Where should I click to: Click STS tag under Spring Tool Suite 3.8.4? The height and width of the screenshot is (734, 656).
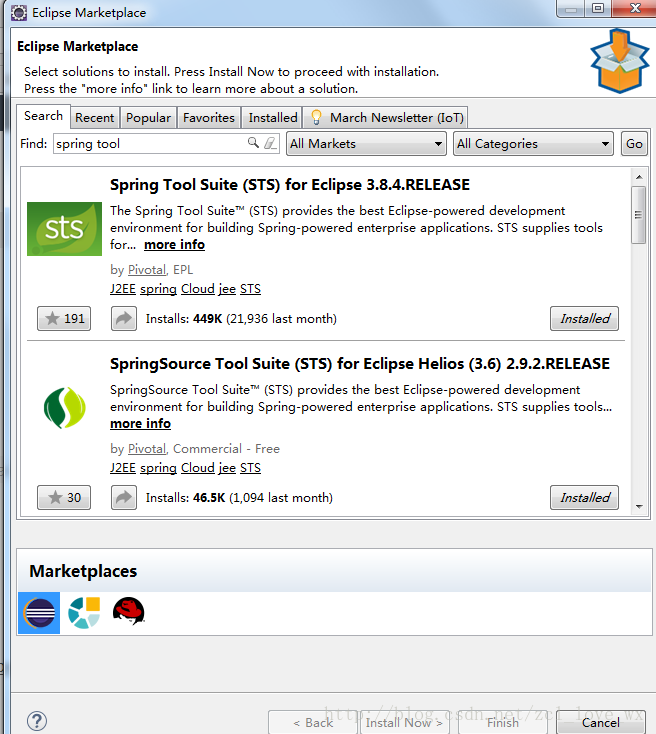click(x=251, y=289)
